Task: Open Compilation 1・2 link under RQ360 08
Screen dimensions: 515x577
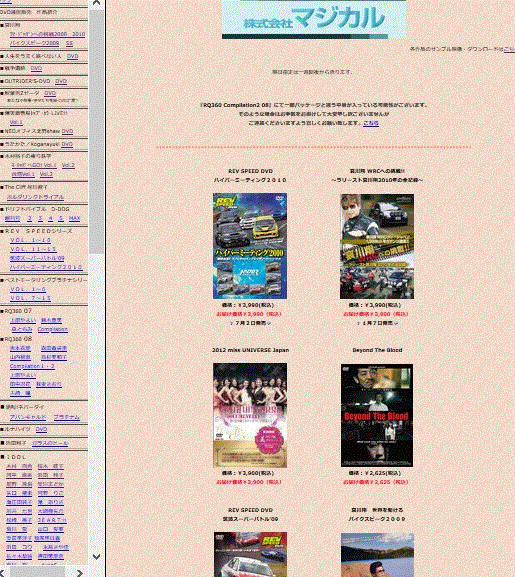Action: pos(32,366)
